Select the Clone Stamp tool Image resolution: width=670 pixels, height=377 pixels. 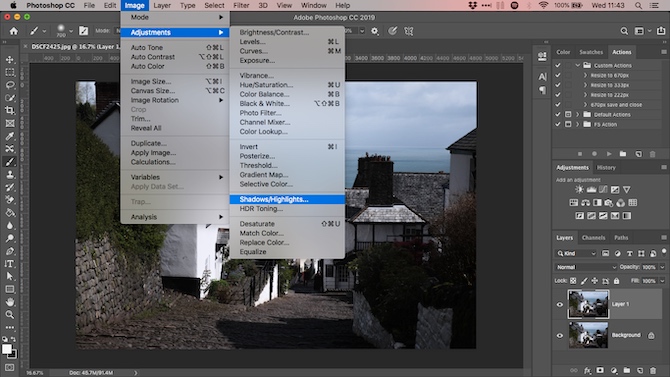coord(9,174)
